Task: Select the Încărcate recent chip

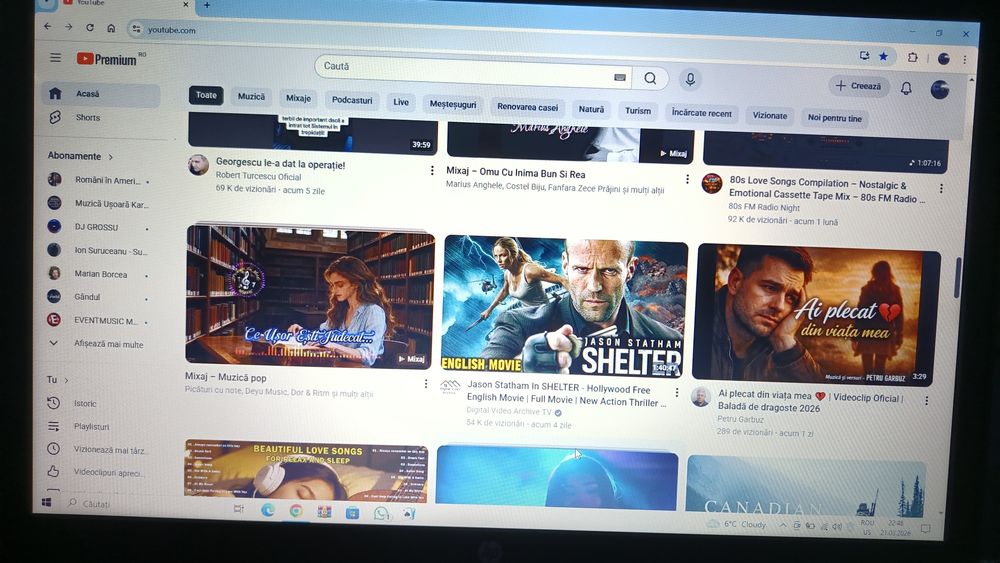Action: pos(702,113)
